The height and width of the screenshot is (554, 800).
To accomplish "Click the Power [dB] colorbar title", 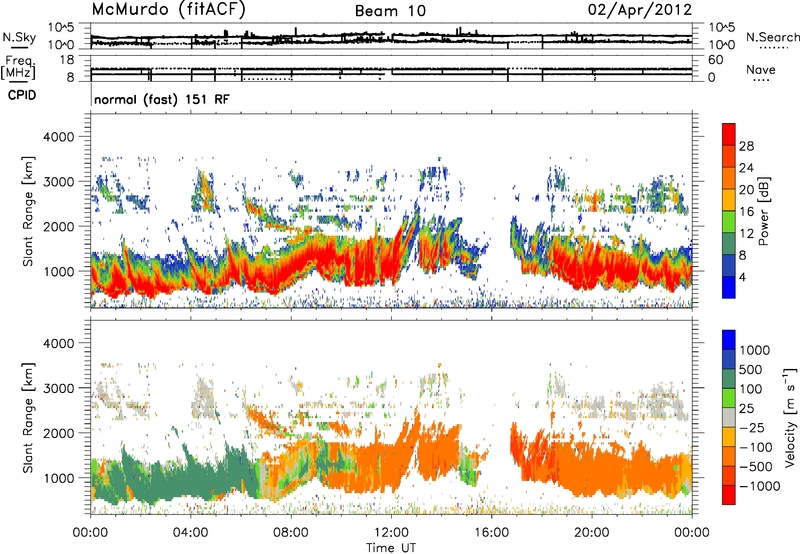I will pyautogui.click(x=764, y=212).
